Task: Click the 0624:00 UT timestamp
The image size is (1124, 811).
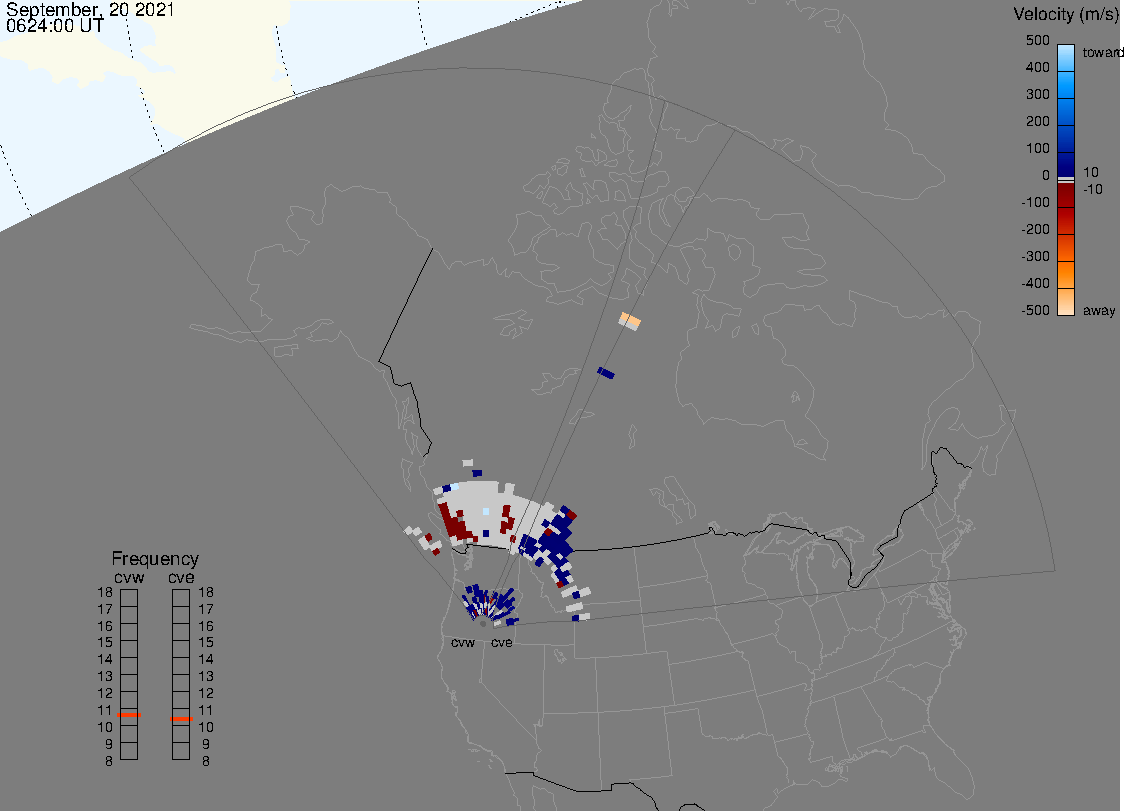Action: coord(54,26)
